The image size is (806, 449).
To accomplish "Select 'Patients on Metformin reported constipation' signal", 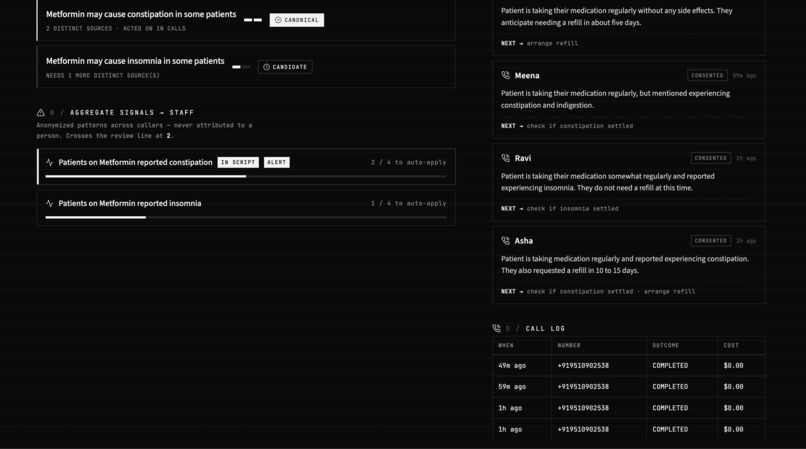I will coord(246,167).
